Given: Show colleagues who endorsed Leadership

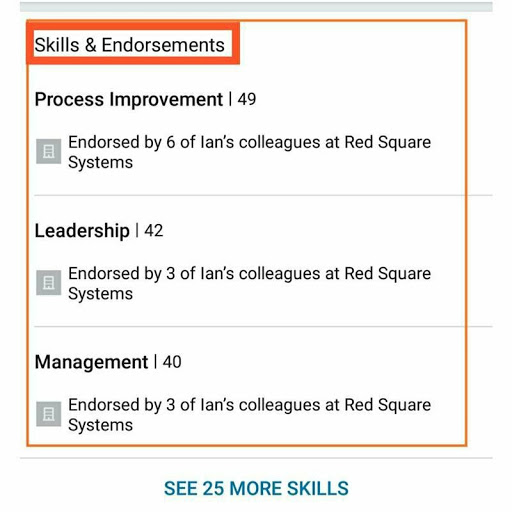Looking at the screenshot, I should [249, 284].
